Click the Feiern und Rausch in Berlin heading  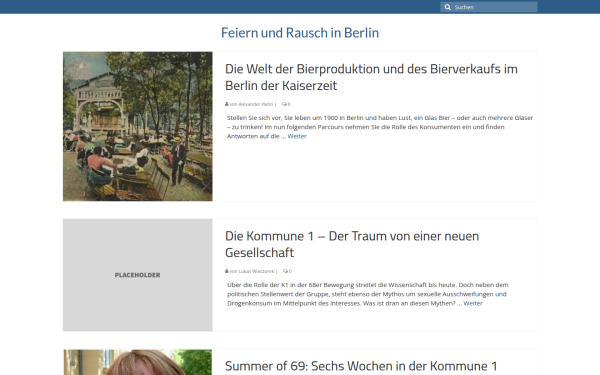click(300, 33)
